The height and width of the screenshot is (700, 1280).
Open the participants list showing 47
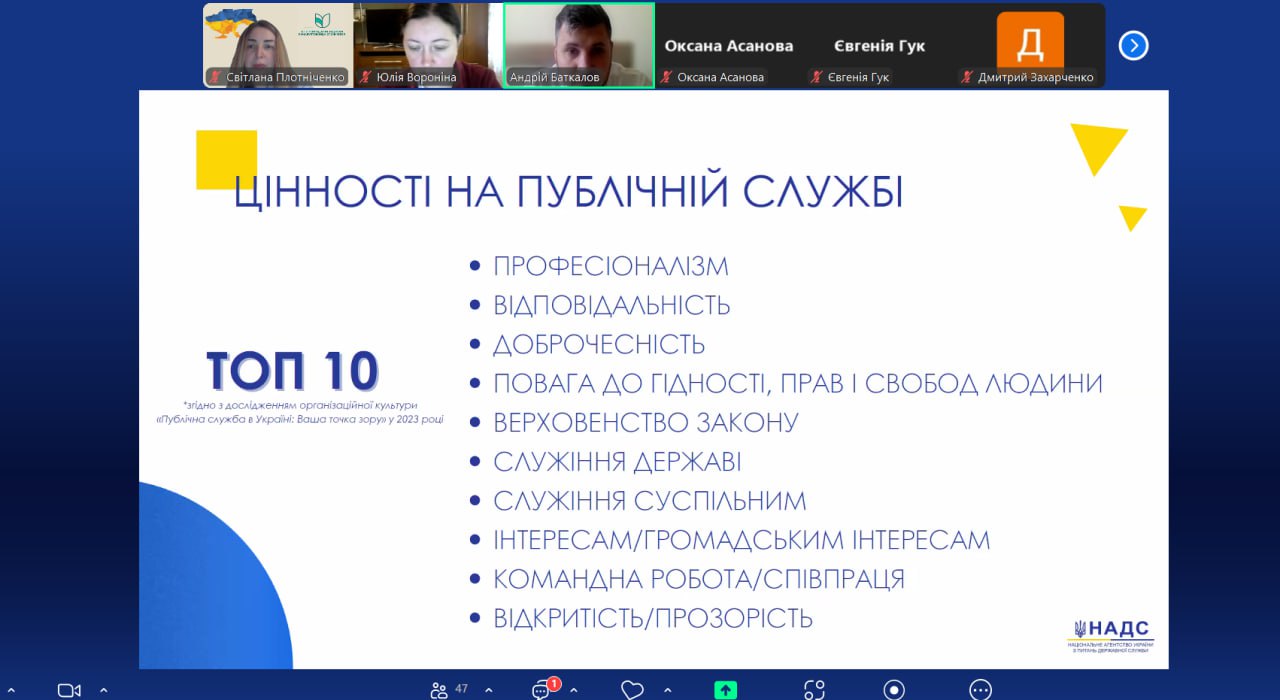448,689
